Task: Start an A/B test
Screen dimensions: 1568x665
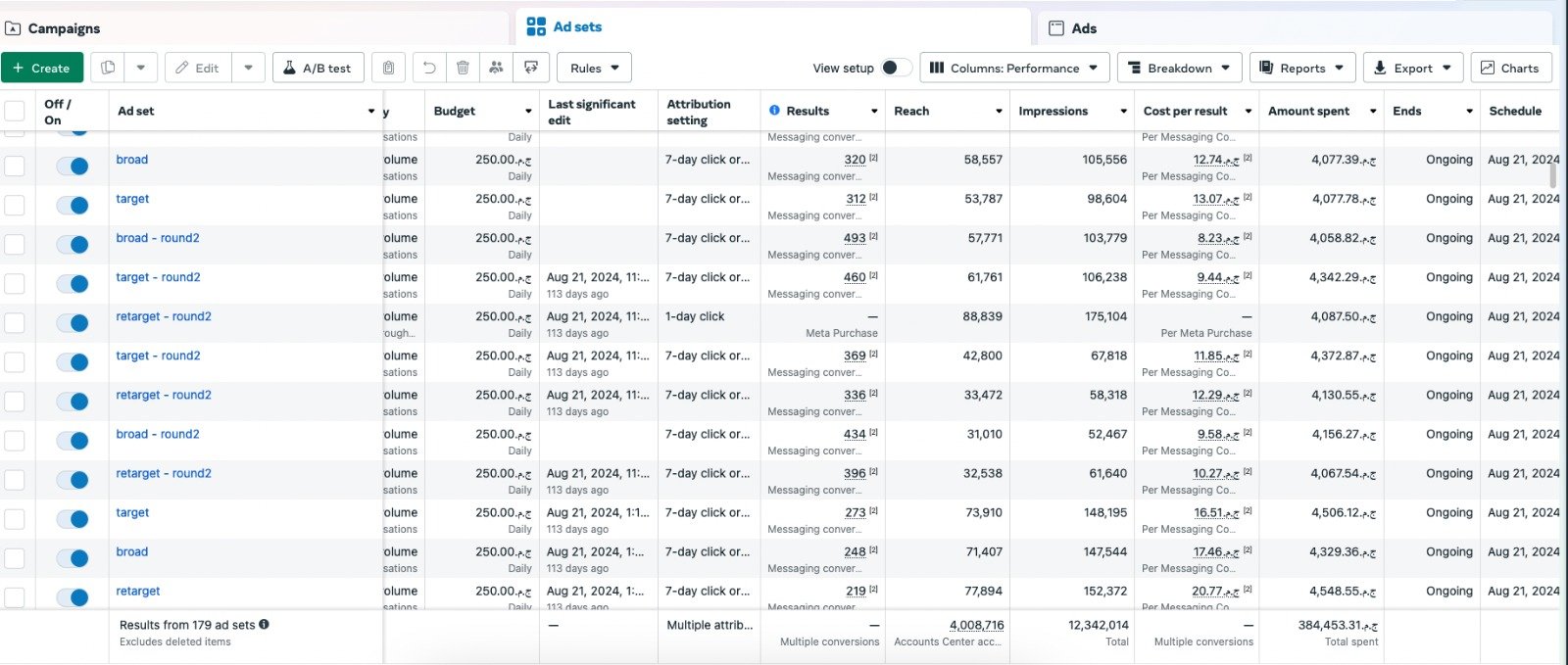Action: (318, 68)
